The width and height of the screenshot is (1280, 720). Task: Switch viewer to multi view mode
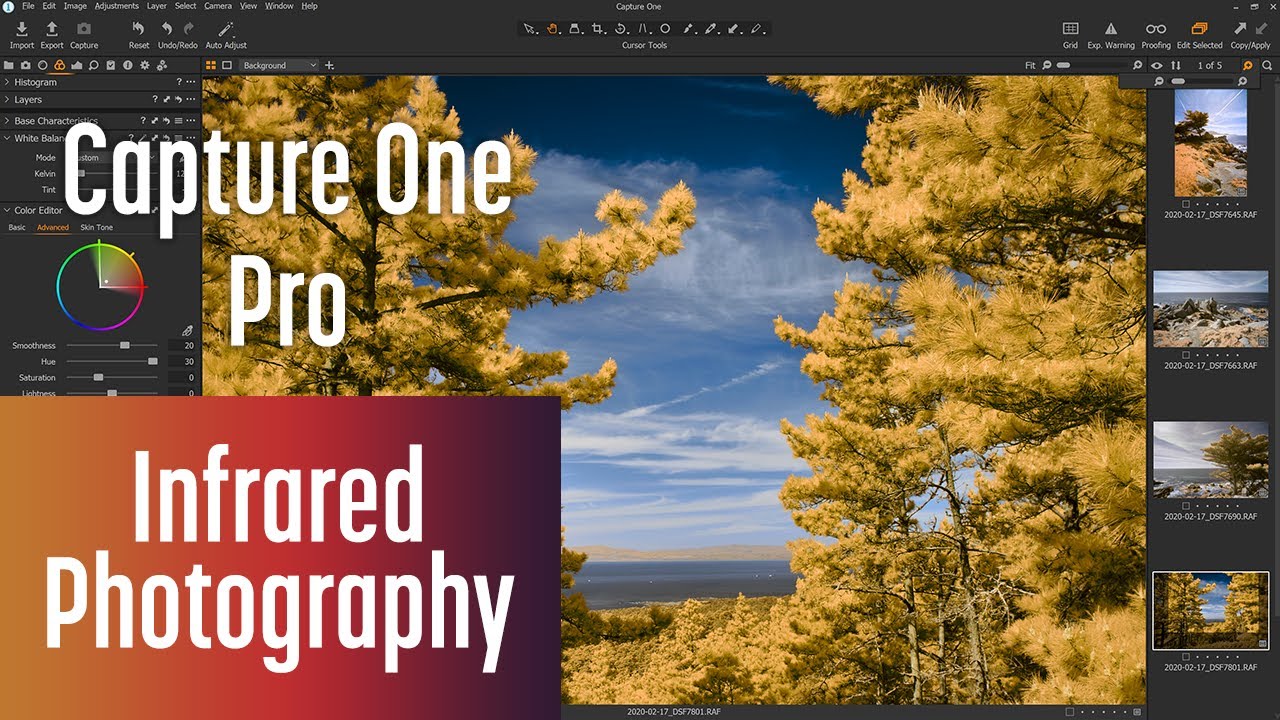pos(210,65)
